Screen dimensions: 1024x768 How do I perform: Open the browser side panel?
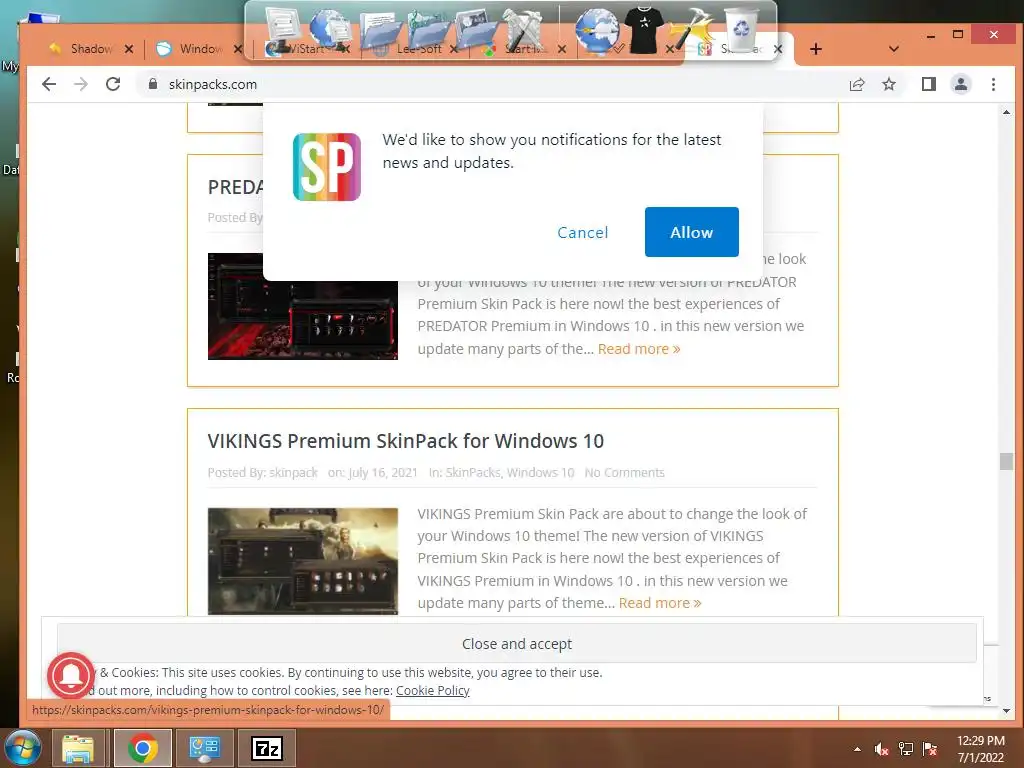click(x=929, y=84)
